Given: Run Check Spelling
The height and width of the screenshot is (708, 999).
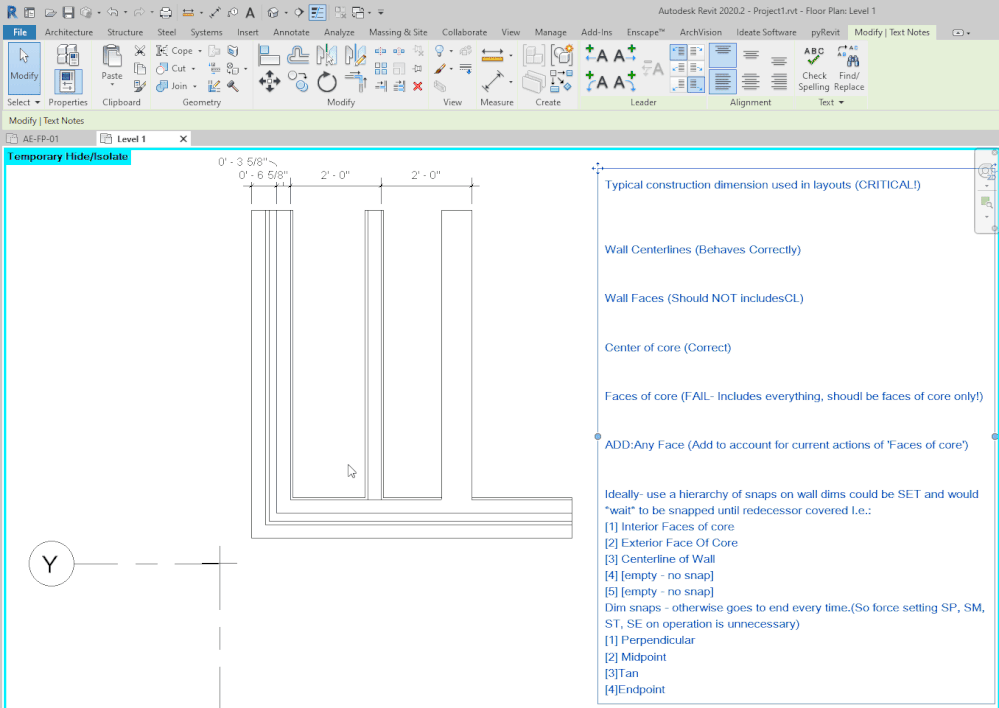Looking at the screenshot, I should [x=814, y=69].
